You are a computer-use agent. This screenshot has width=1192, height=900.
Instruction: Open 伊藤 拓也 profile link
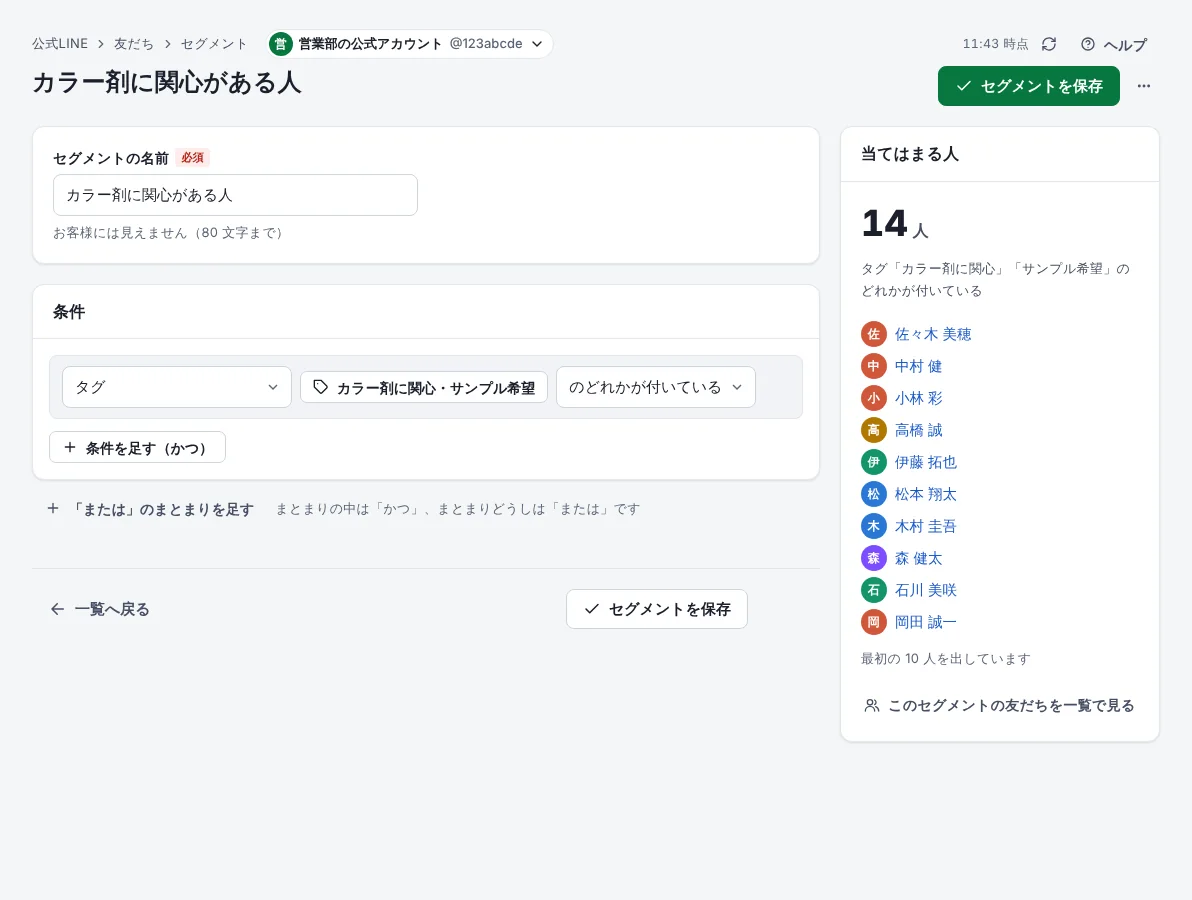[x=925, y=461]
